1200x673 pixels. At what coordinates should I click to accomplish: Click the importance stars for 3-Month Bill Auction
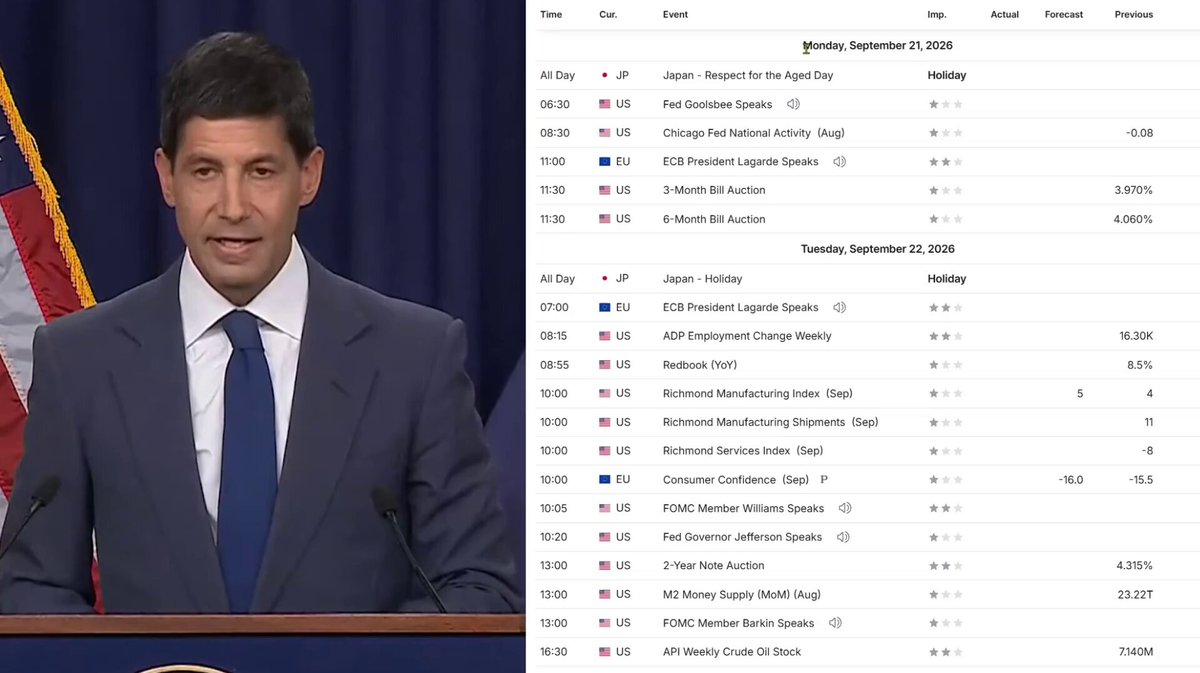pyautogui.click(x=946, y=190)
